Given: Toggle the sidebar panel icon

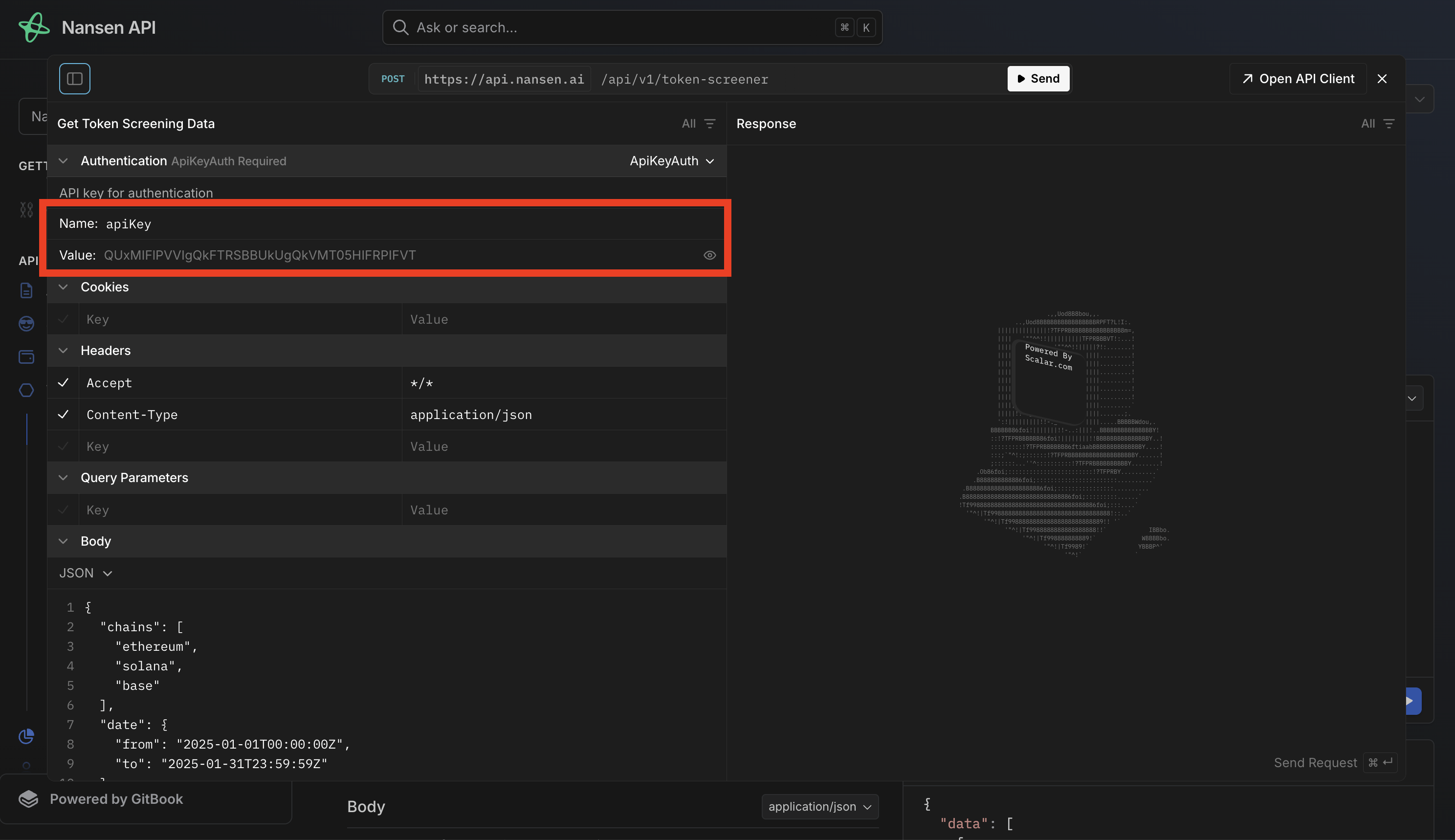Looking at the screenshot, I should 74,78.
